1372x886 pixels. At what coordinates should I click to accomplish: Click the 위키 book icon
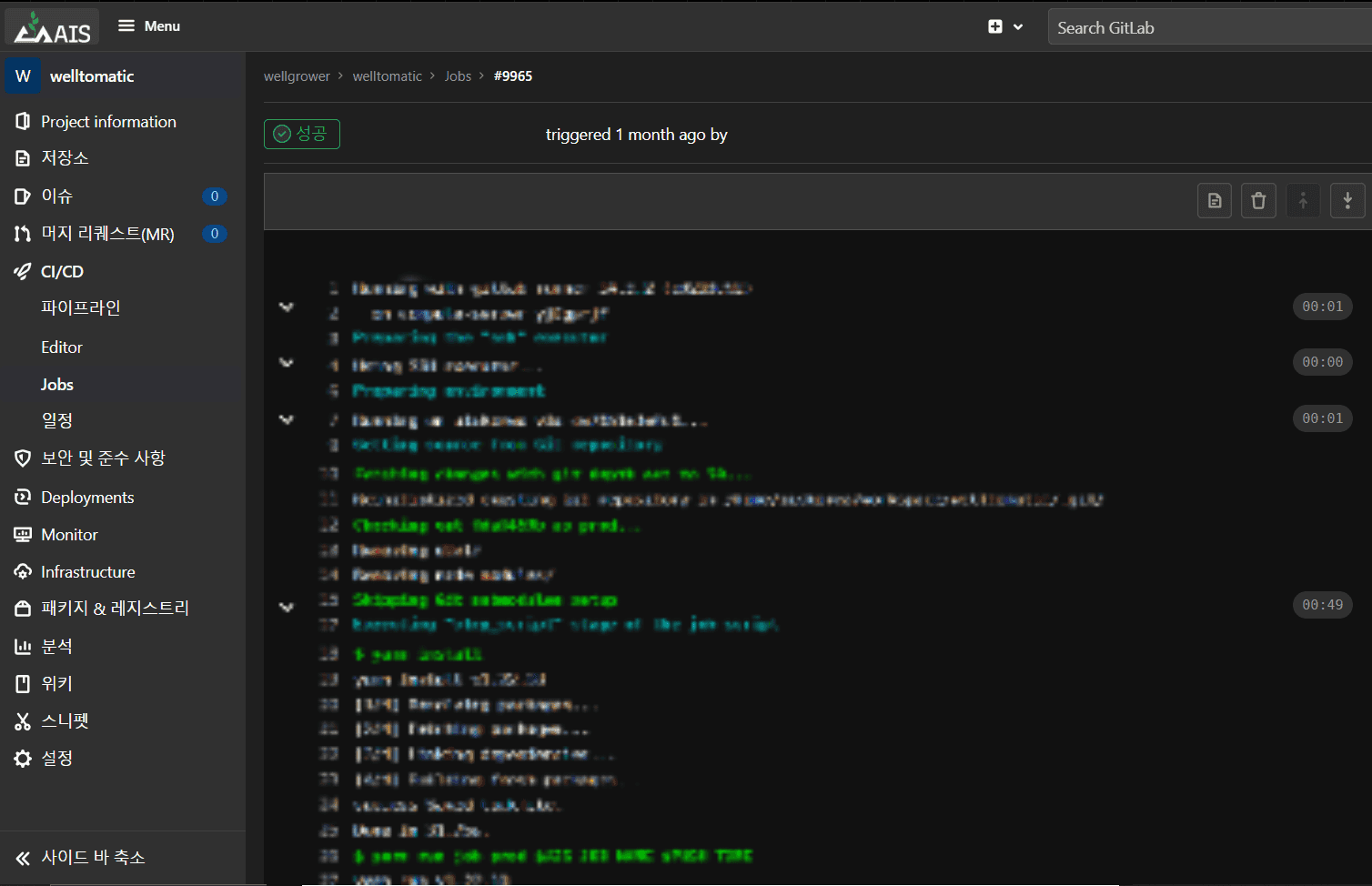click(23, 684)
